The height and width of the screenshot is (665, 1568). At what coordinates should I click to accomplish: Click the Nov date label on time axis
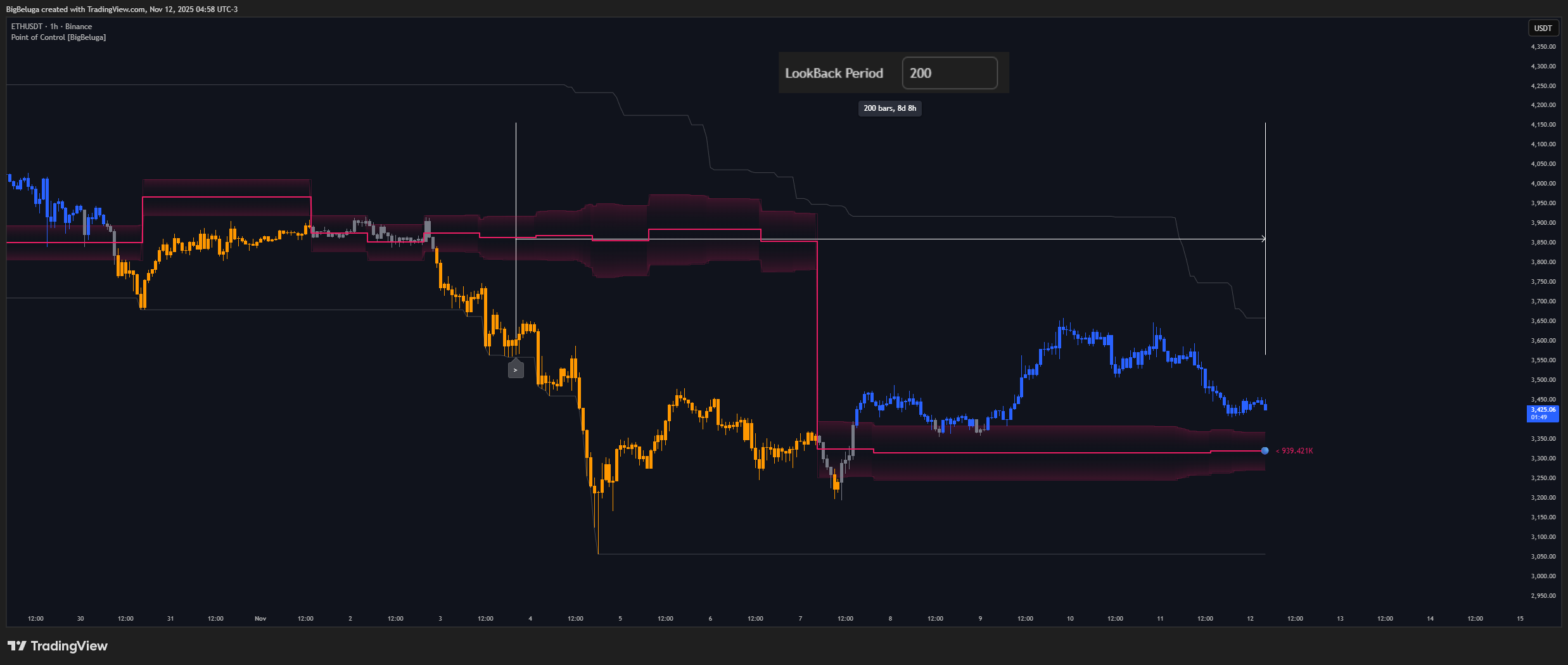tap(260, 619)
